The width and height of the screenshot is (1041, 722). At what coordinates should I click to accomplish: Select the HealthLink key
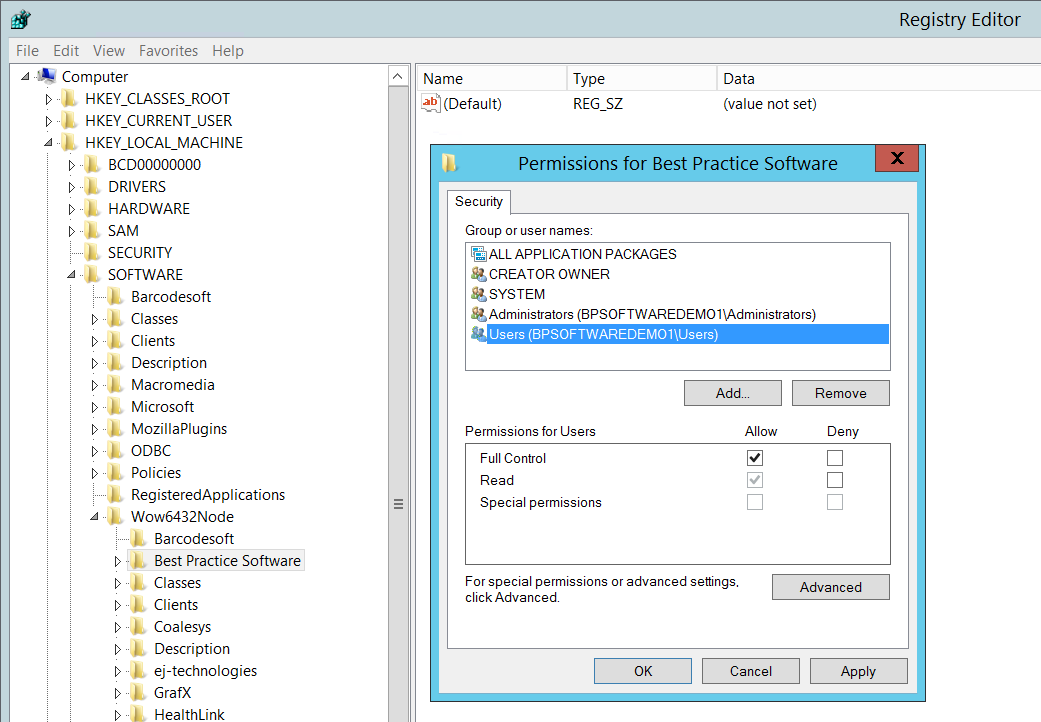coord(189,714)
